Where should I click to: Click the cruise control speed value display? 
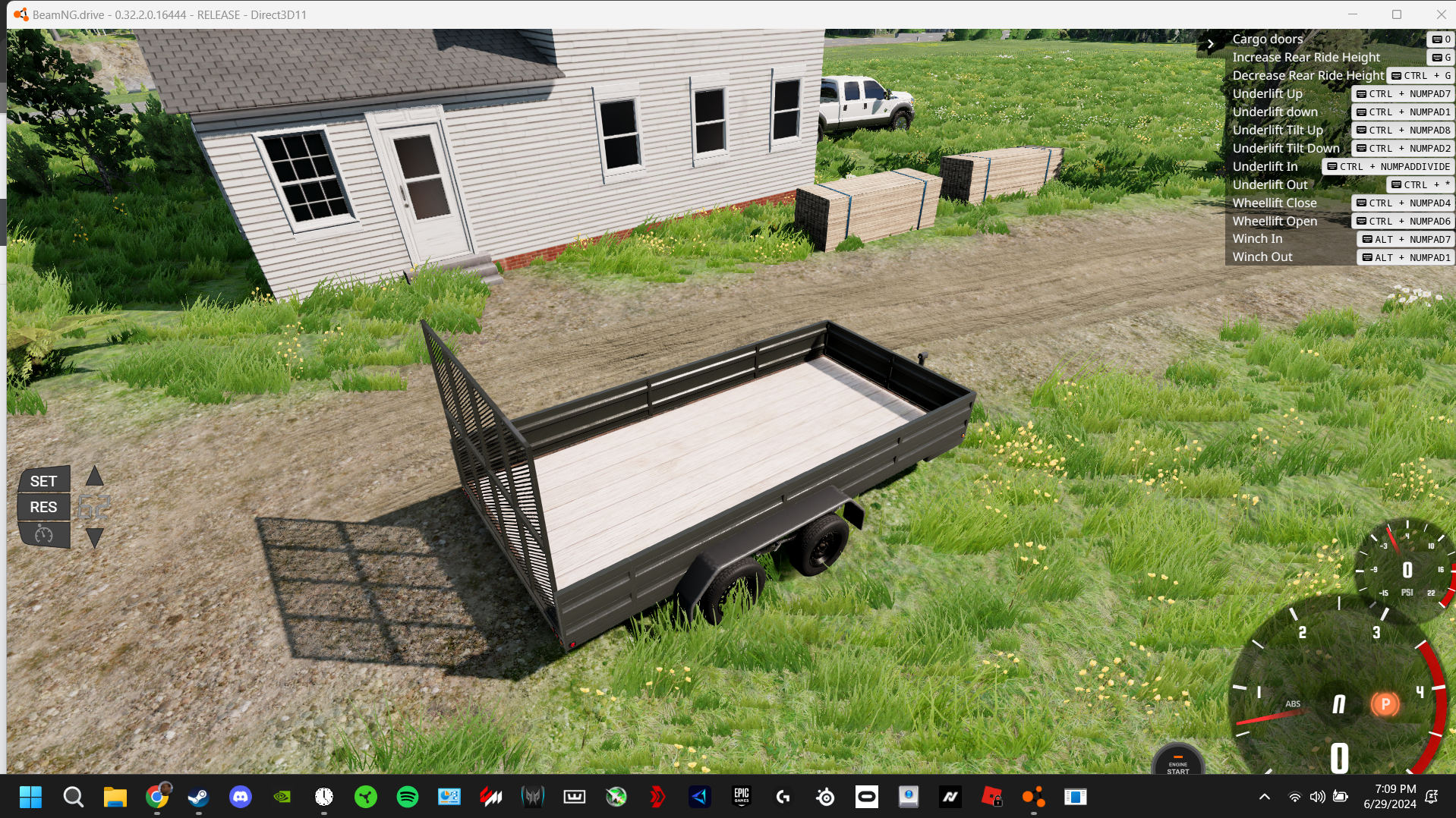(x=94, y=507)
